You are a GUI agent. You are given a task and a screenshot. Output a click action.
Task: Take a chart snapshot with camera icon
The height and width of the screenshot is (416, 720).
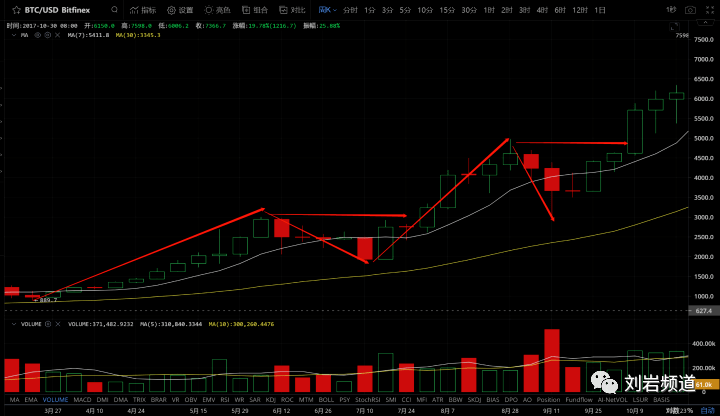(x=690, y=10)
